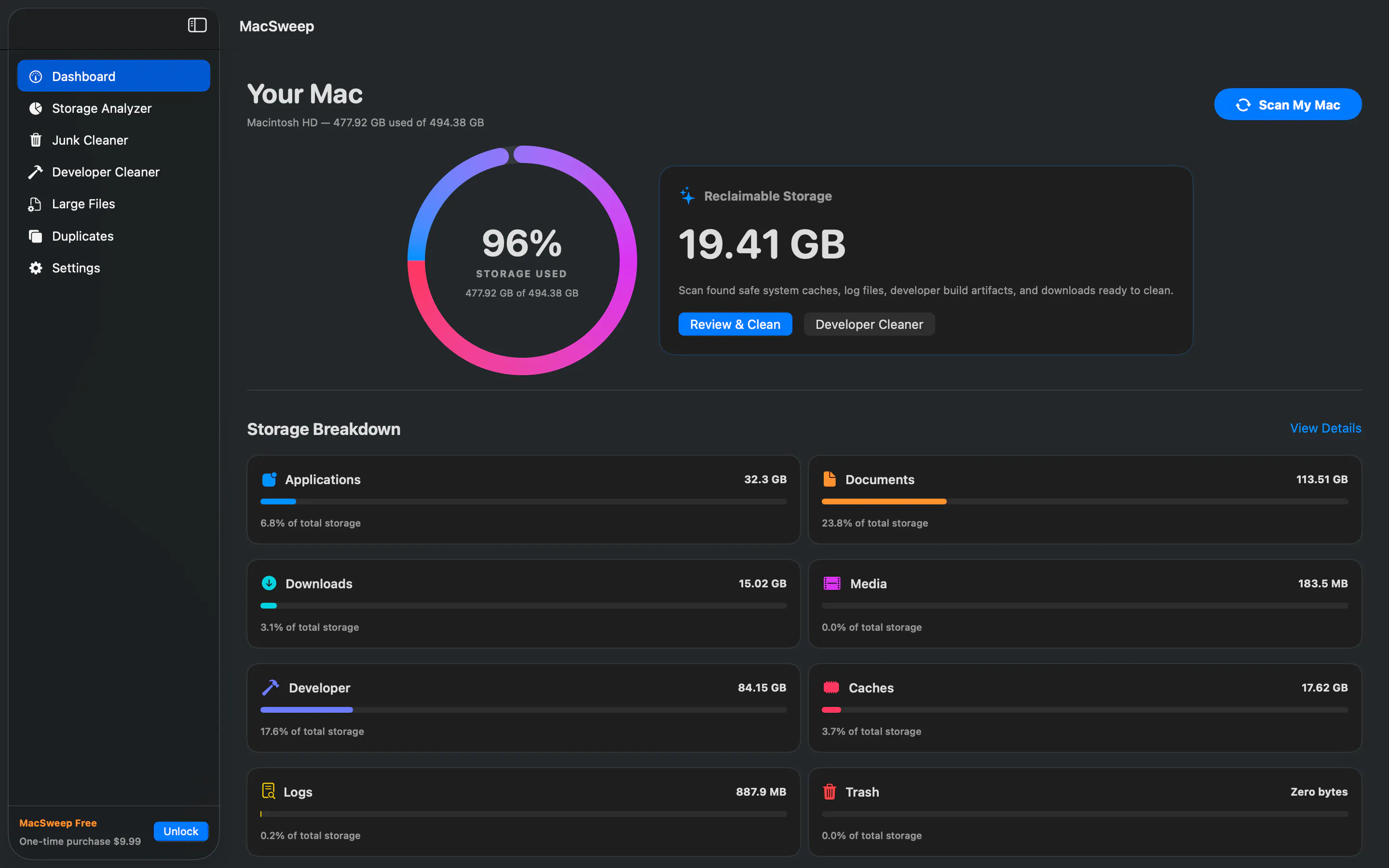Click the 113.51 GB Documents size
1389x868 pixels.
tap(1321, 479)
